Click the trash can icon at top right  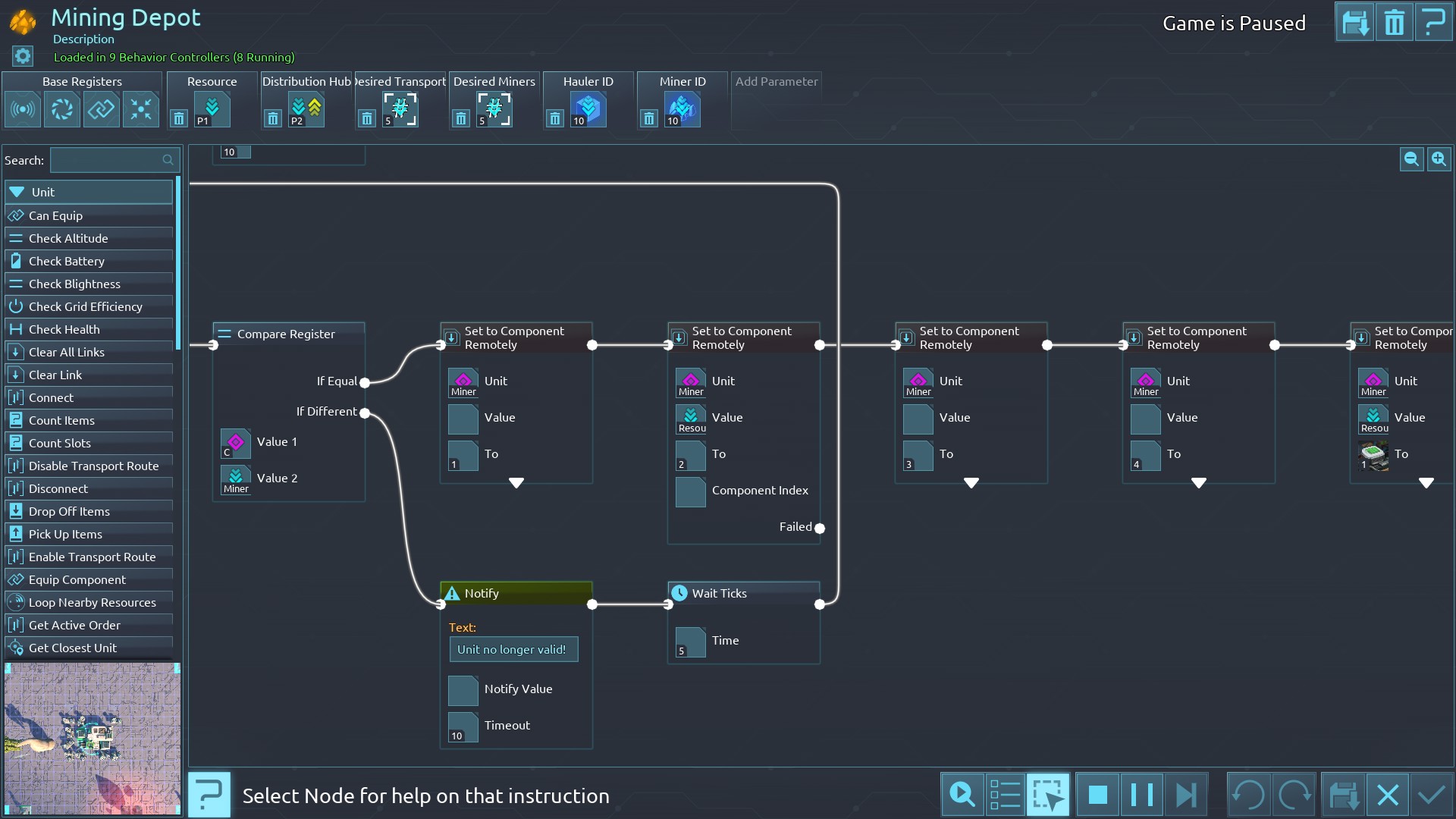(1394, 23)
